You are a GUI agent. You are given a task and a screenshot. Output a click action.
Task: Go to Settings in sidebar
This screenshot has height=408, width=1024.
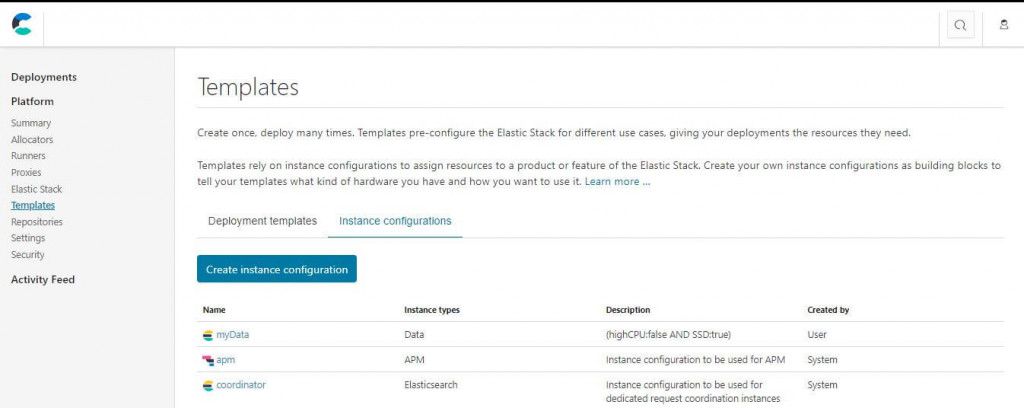28,238
